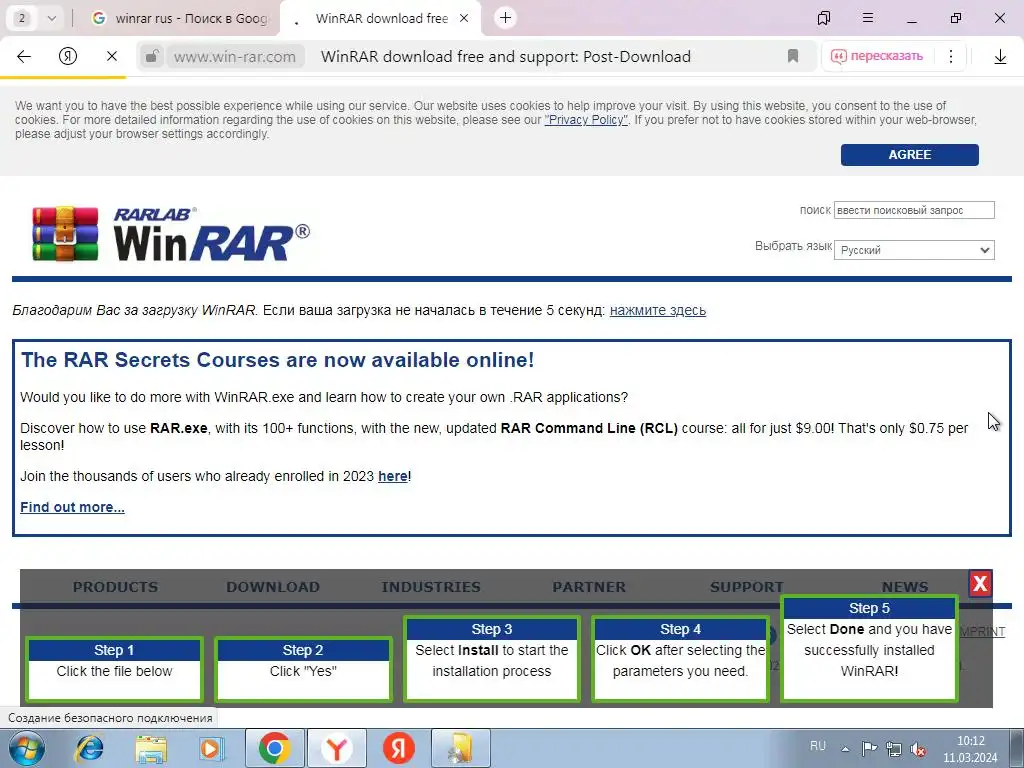
Task: Click the 'here' enrollment link
Action: 393,476
